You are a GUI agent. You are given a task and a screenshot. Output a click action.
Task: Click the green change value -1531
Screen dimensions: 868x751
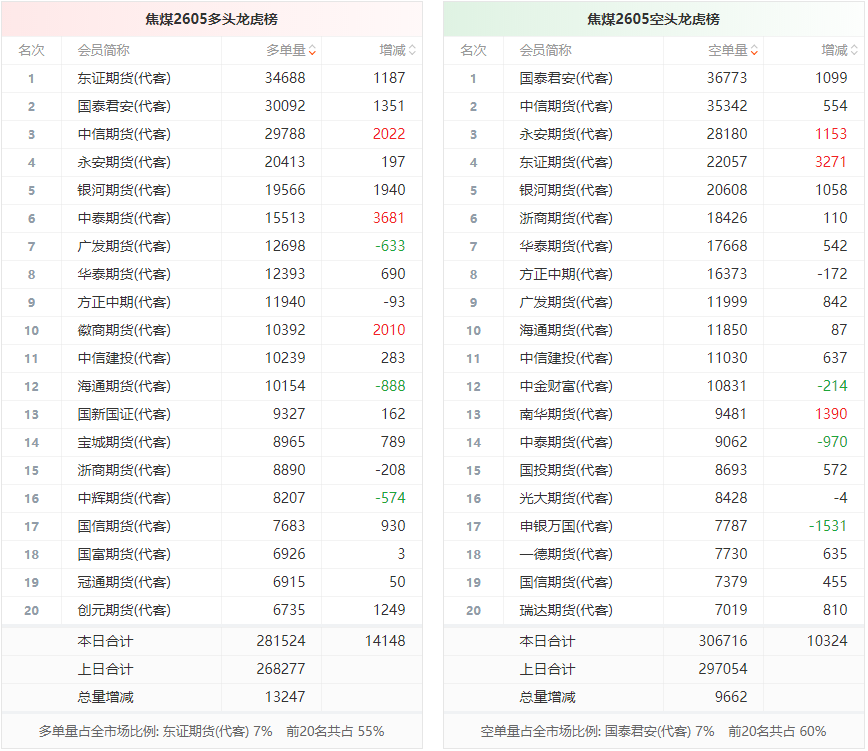click(828, 526)
